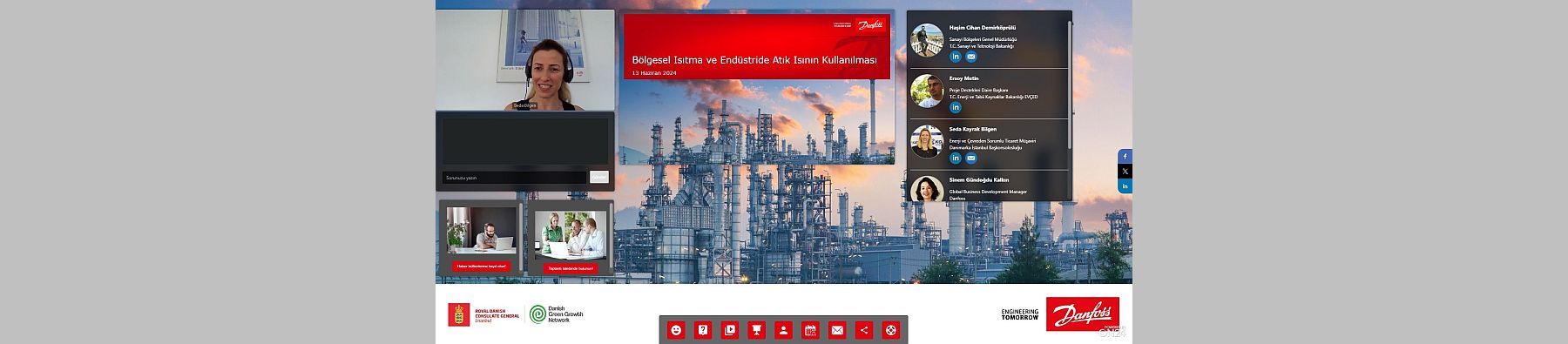Click the name 'Sinem Gündoğdu Kalkın'
The image size is (1568, 344).
pos(979,179)
